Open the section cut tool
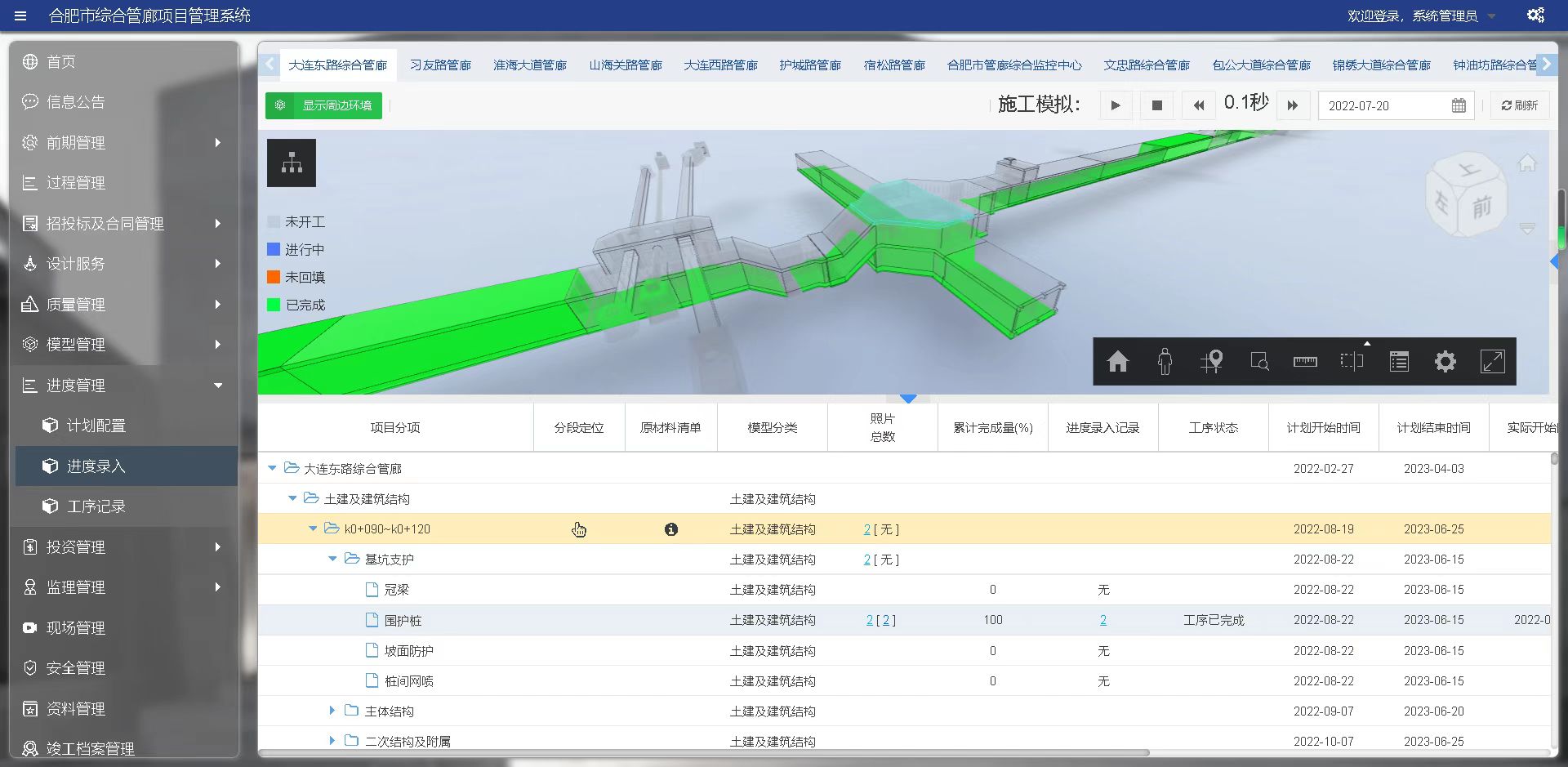1568x767 pixels. [x=1352, y=361]
